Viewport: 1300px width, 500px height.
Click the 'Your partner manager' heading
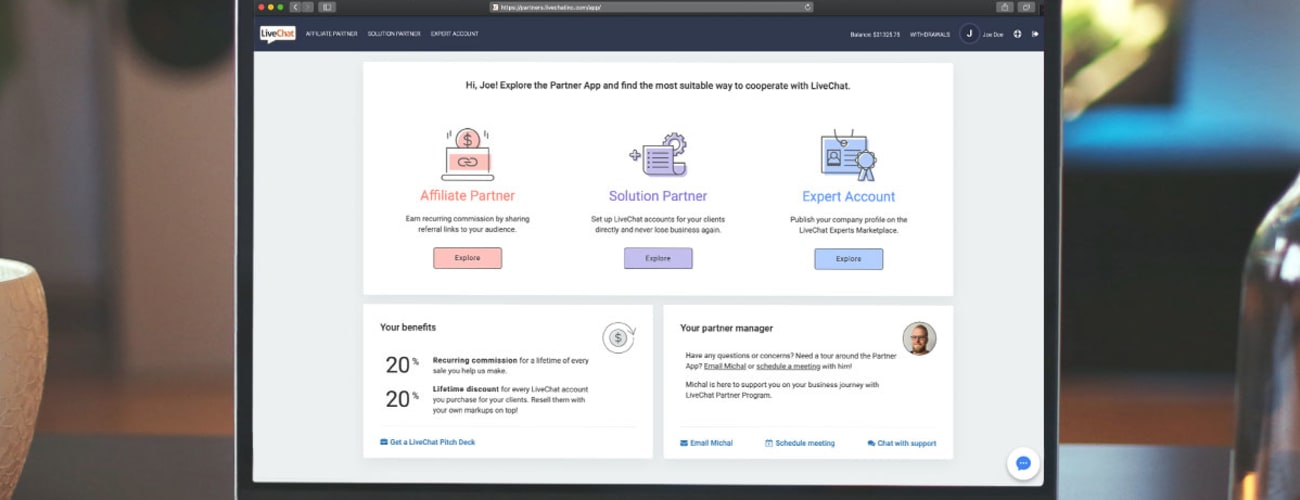726,328
